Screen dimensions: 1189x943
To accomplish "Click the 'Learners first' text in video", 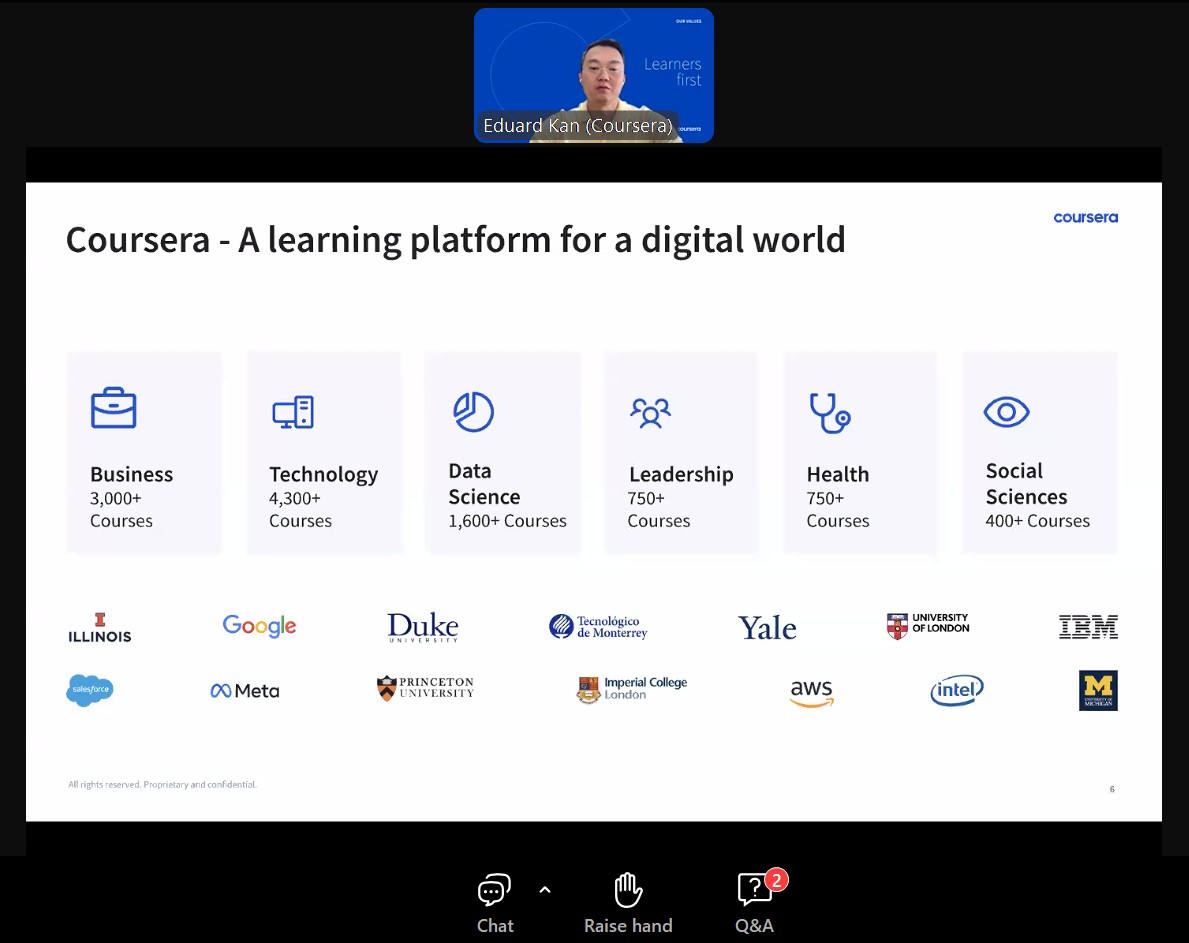I will (x=673, y=72).
